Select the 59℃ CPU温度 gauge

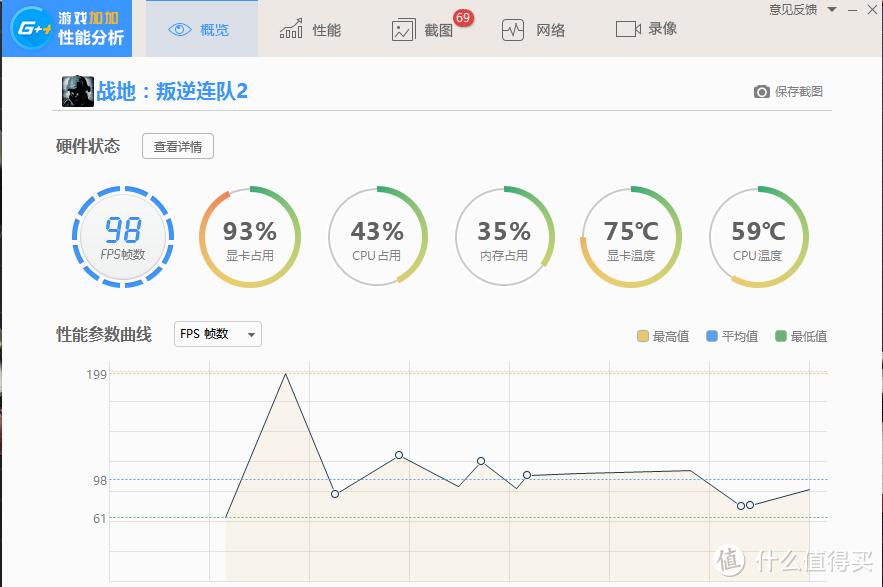pos(759,237)
